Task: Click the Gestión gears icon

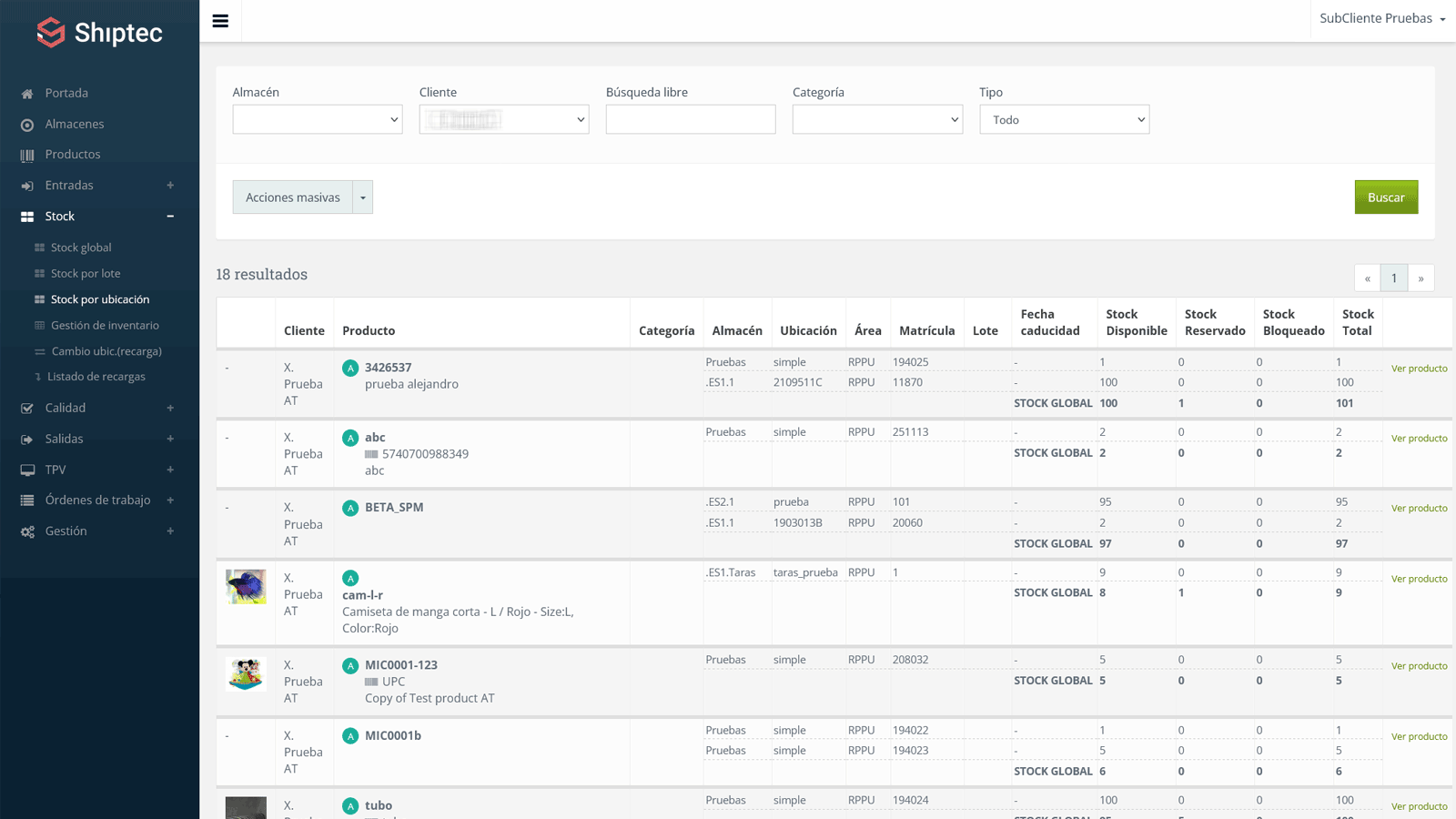Action: tap(27, 531)
